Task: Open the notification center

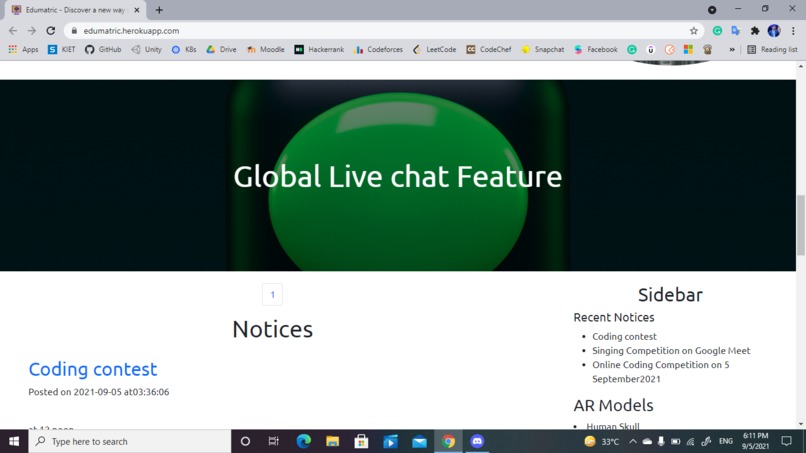Action: (x=786, y=441)
